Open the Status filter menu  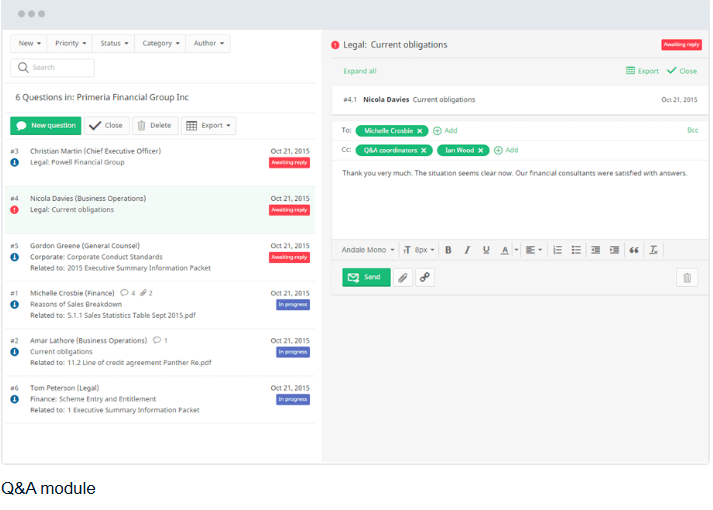point(114,44)
